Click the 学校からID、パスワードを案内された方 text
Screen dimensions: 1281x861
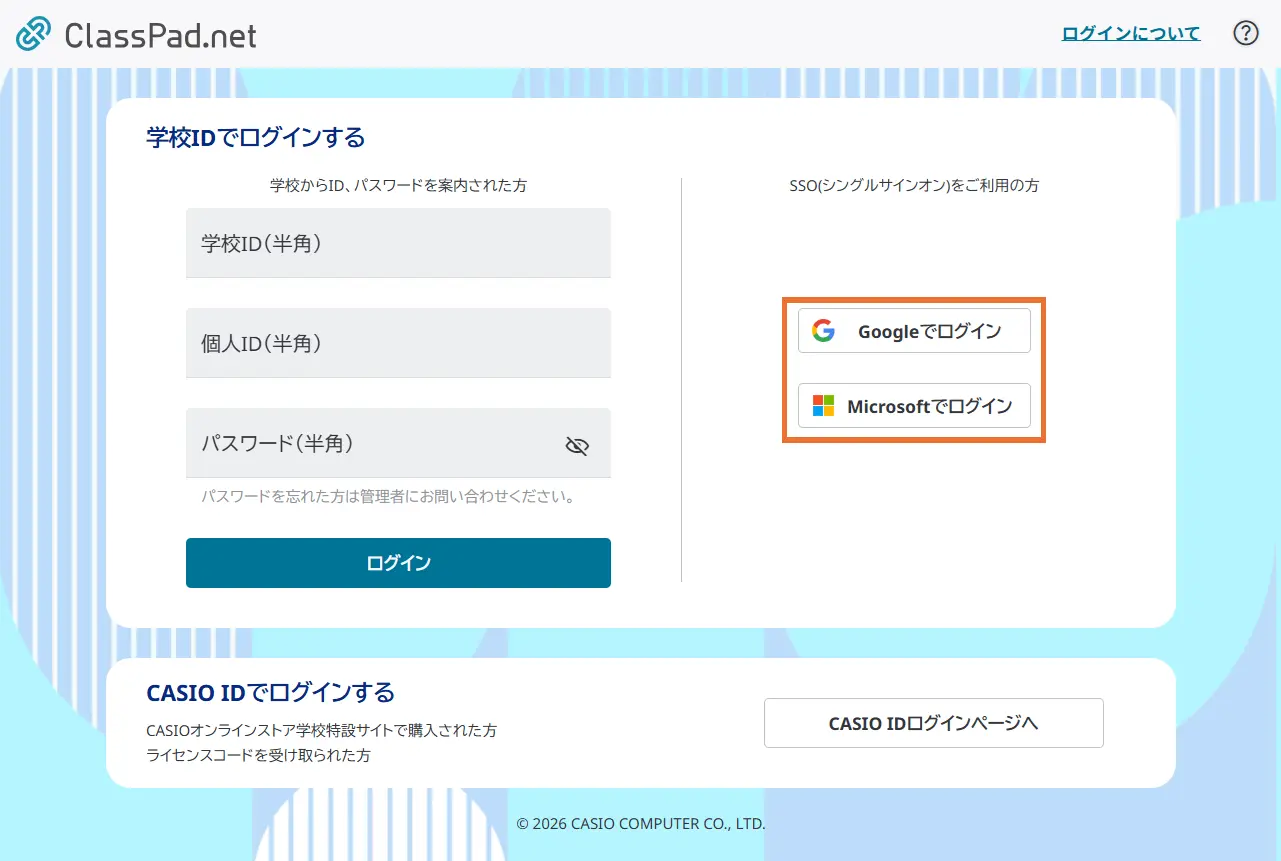pyautogui.click(x=398, y=185)
